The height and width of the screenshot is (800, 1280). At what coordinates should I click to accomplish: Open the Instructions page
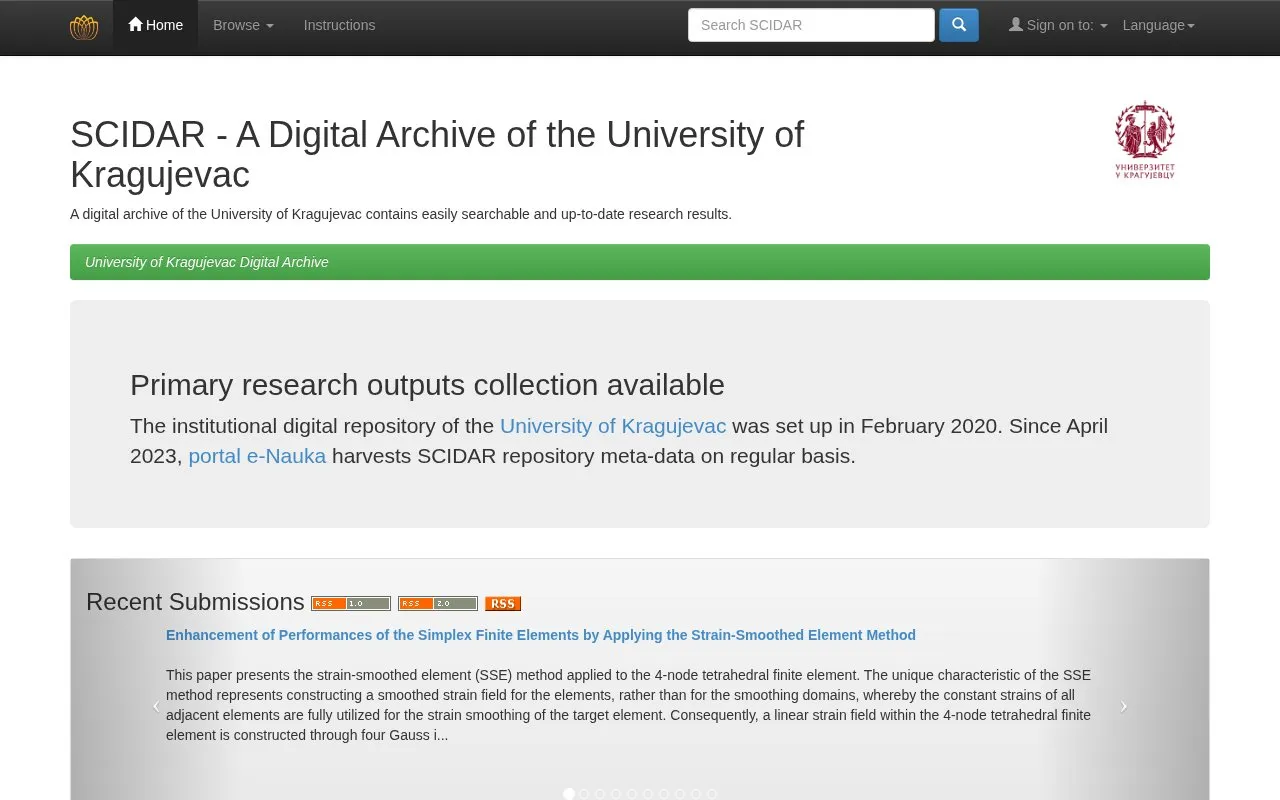[x=339, y=25]
